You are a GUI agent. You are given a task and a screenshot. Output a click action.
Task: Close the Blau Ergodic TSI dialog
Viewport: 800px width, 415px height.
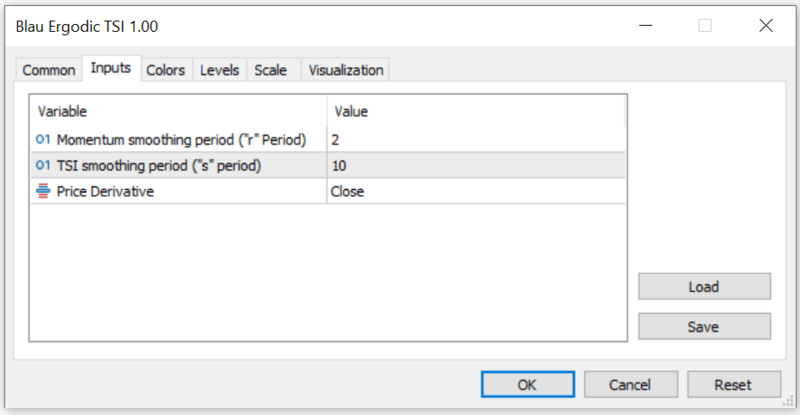(x=766, y=26)
